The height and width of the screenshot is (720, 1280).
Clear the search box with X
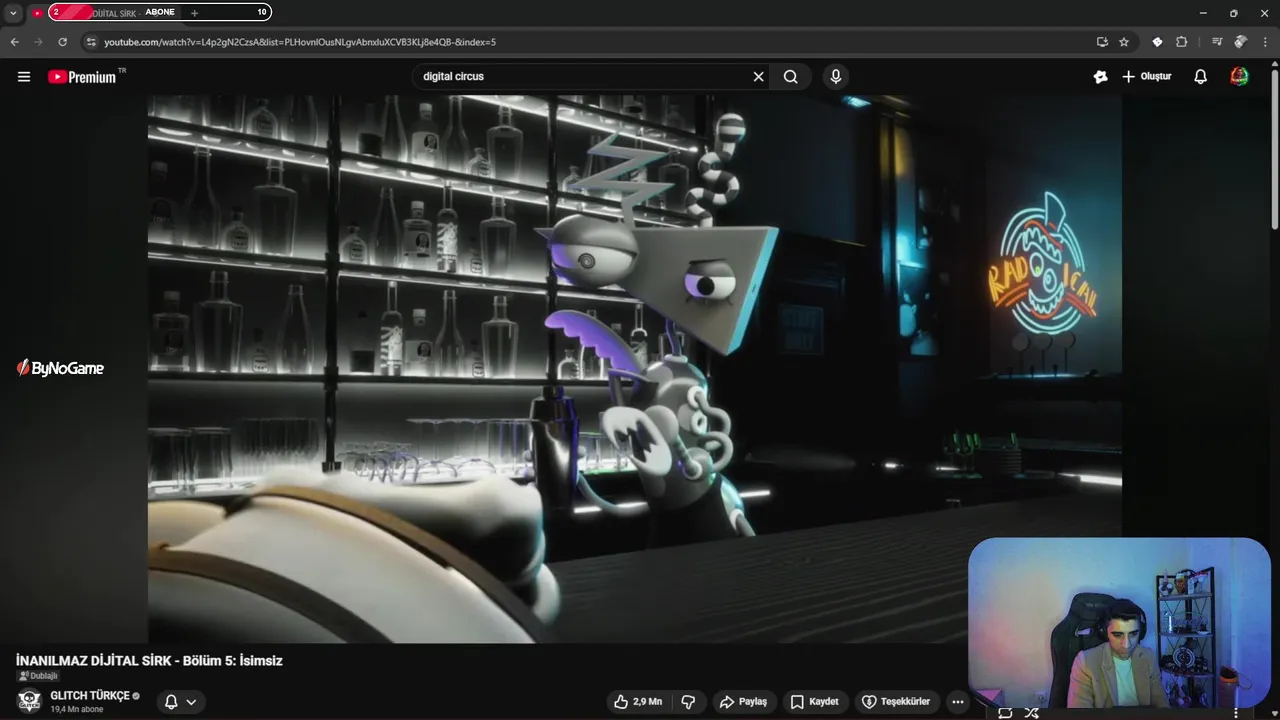coord(758,77)
